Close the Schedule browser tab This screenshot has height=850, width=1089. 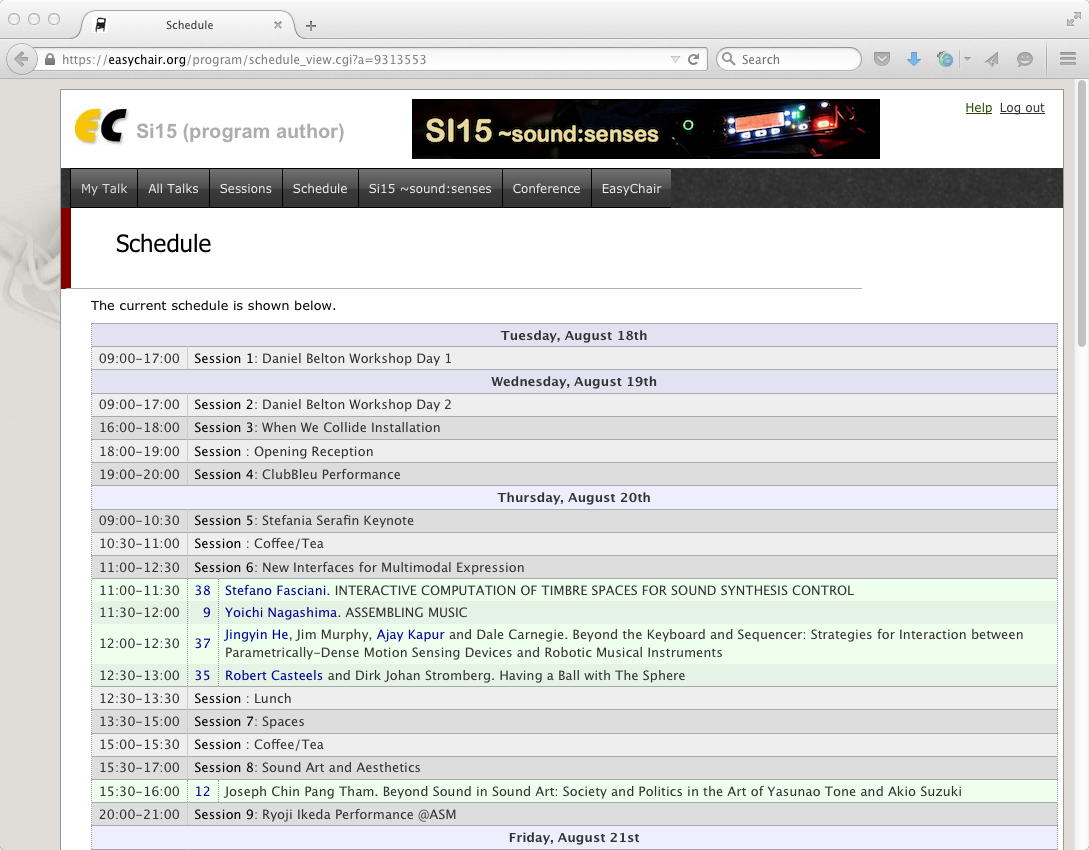click(x=278, y=25)
